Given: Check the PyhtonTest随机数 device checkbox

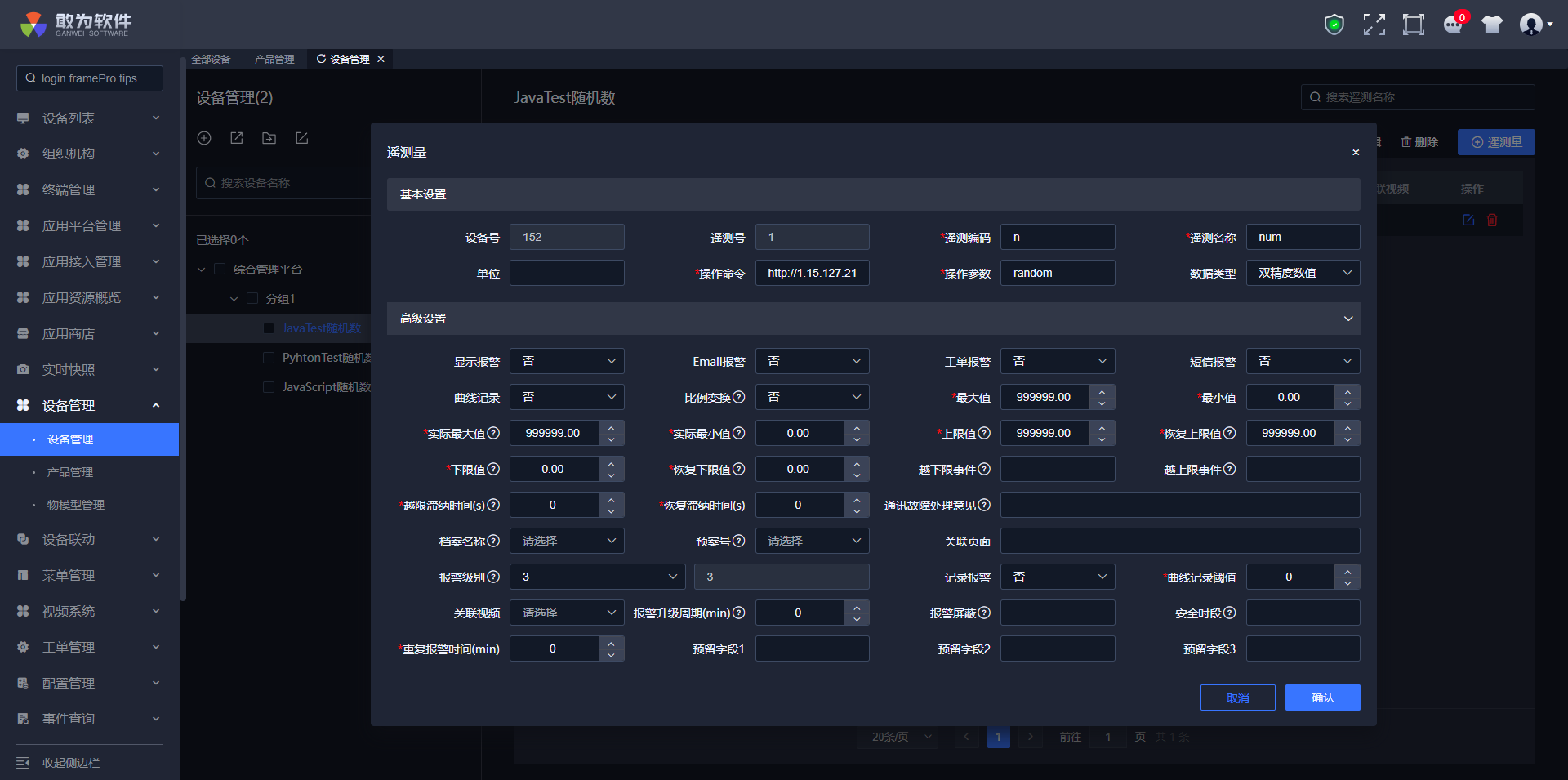Looking at the screenshot, I should point(269,358).
